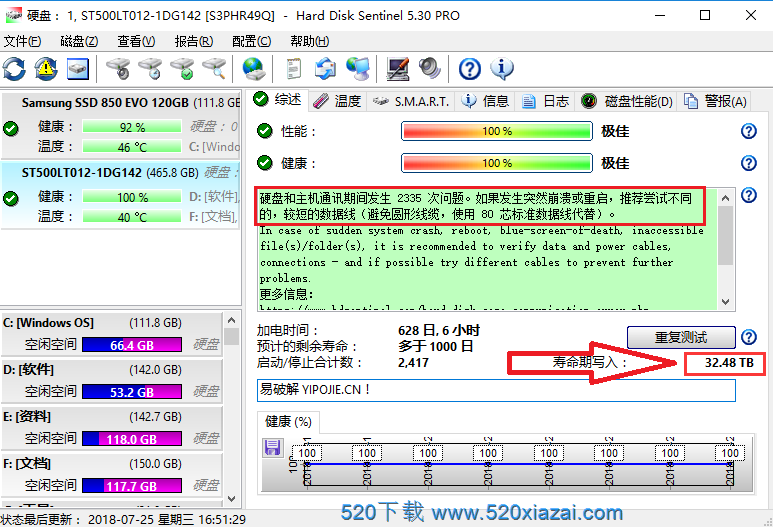Viewport: 773px width, 527px height.
Task: Click the comment field containing YIPOJIE.CN
Action: click(496, 390)
